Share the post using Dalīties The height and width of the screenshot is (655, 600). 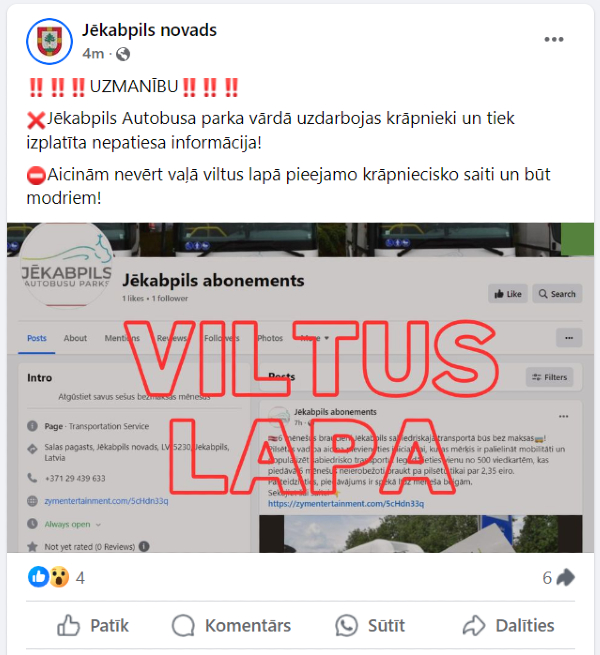click(x=508, y=625)
